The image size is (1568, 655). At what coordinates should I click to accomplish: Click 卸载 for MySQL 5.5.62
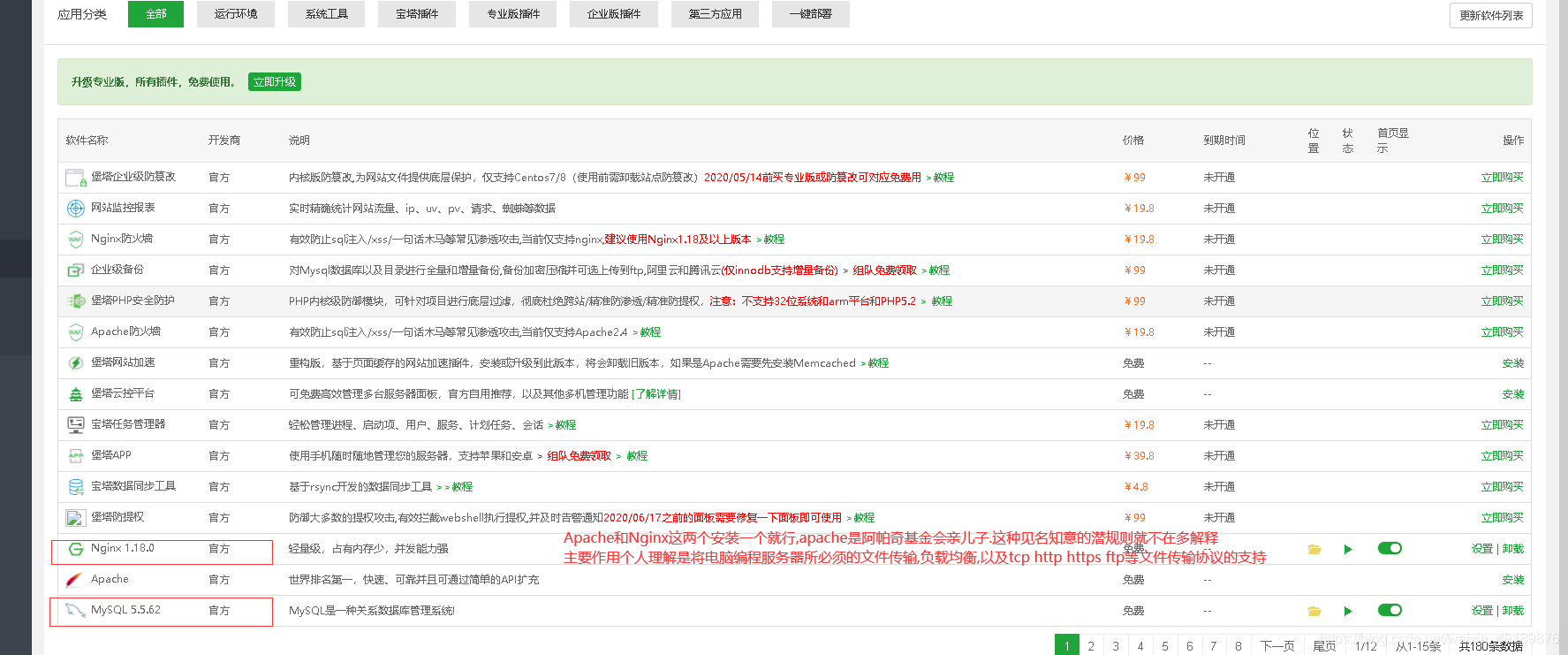pyautogui.click(x=1513, y=611)
